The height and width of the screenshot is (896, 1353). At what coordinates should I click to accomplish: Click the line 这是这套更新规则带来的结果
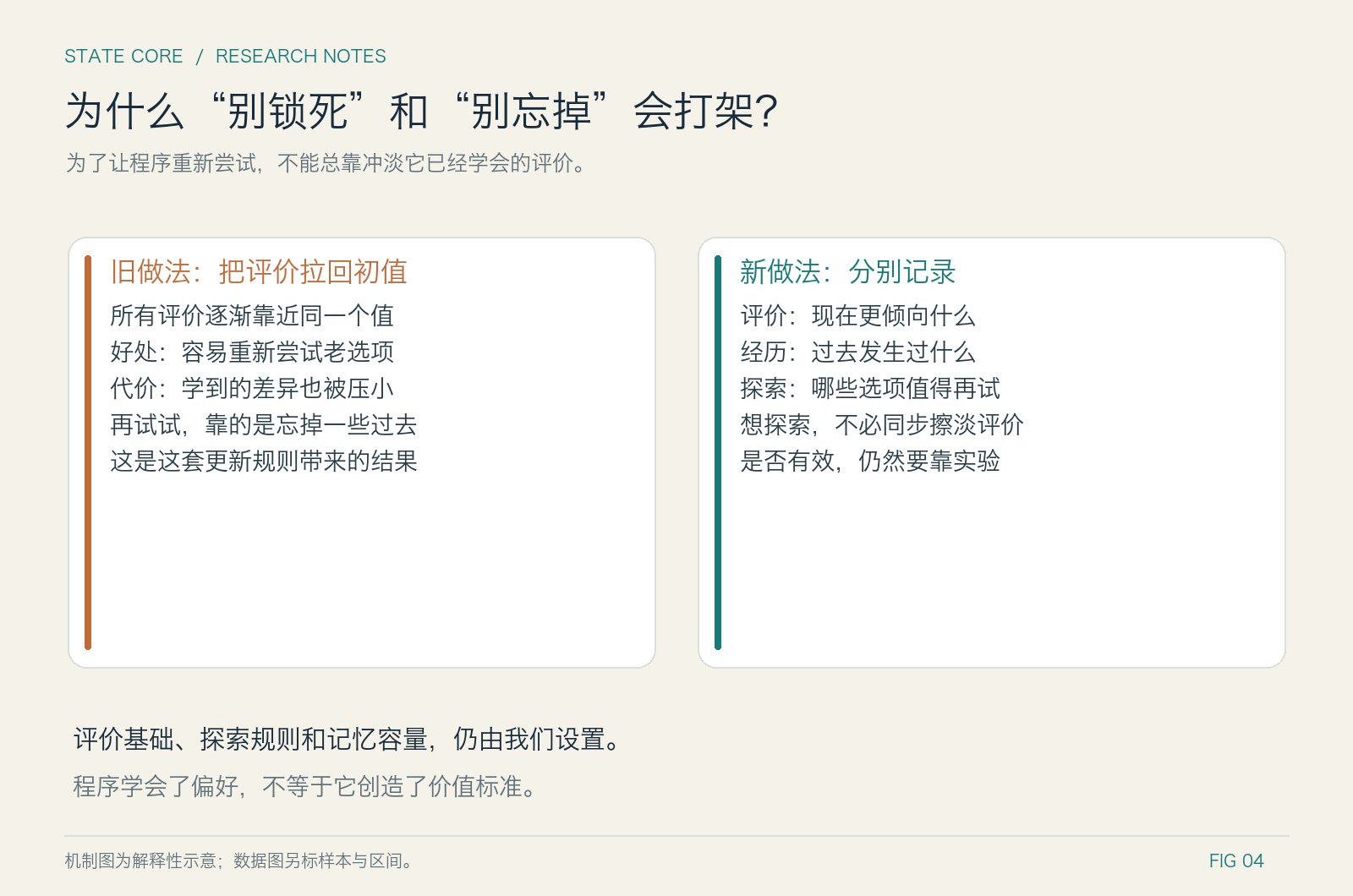tap(264, 461)
